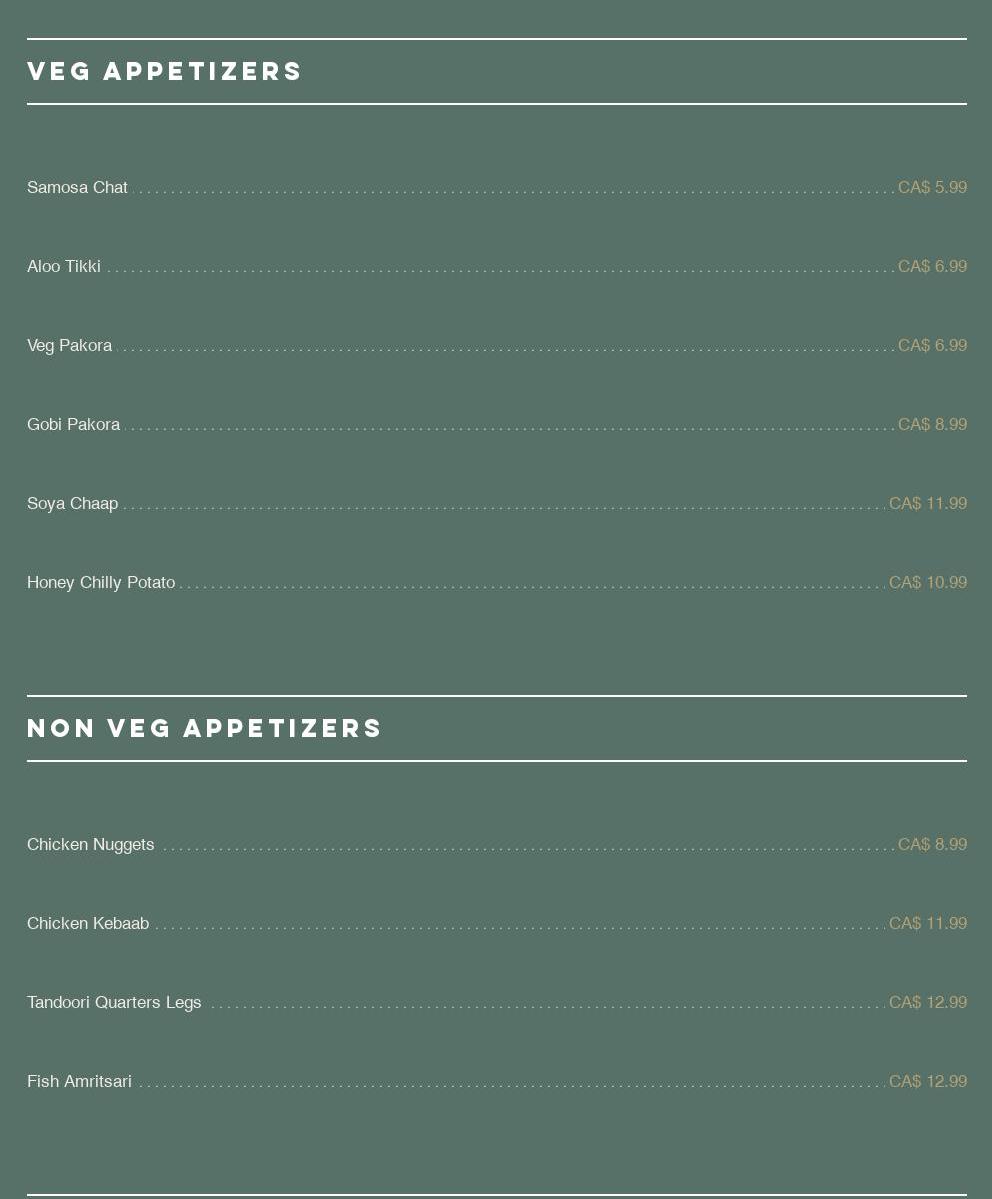Click Soya Chaap's CA$ 11.99 price
Screen dimensions: 992x1199
click(x=928, y=504)
